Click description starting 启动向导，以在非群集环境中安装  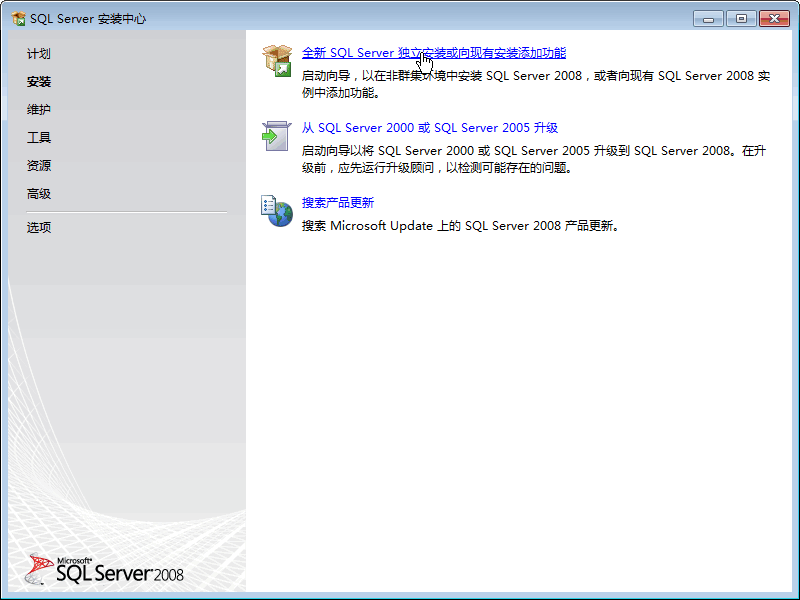[x=536, y=84]
